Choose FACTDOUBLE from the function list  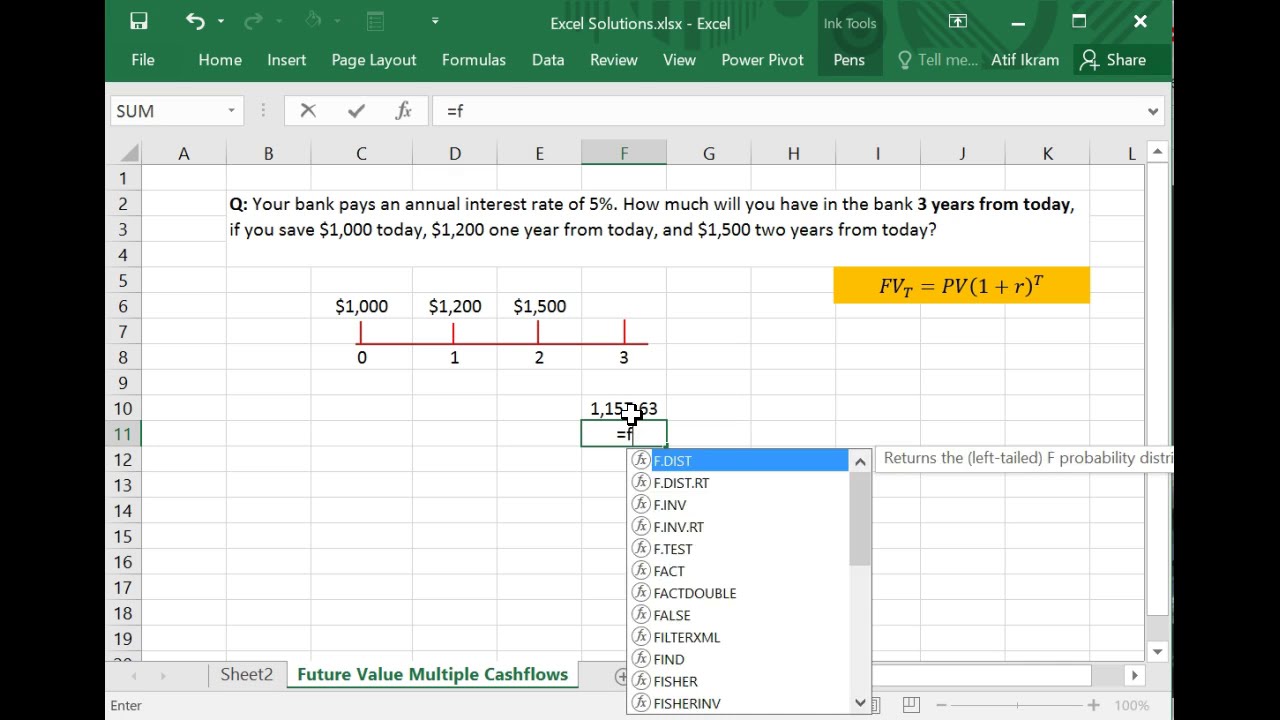click(x=739, y=593)
